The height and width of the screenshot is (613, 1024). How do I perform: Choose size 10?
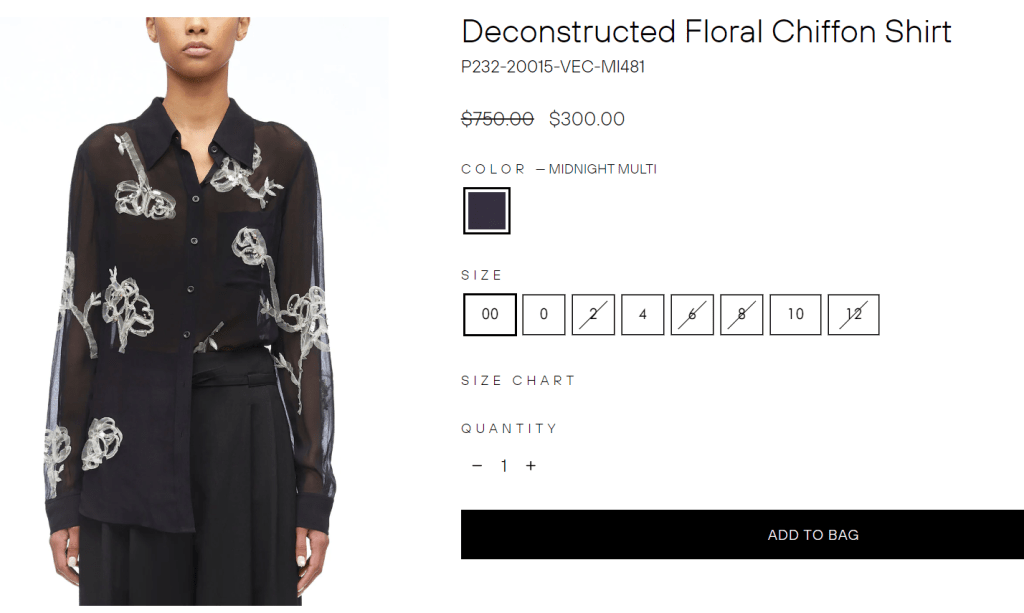click(x=795, y=314)
